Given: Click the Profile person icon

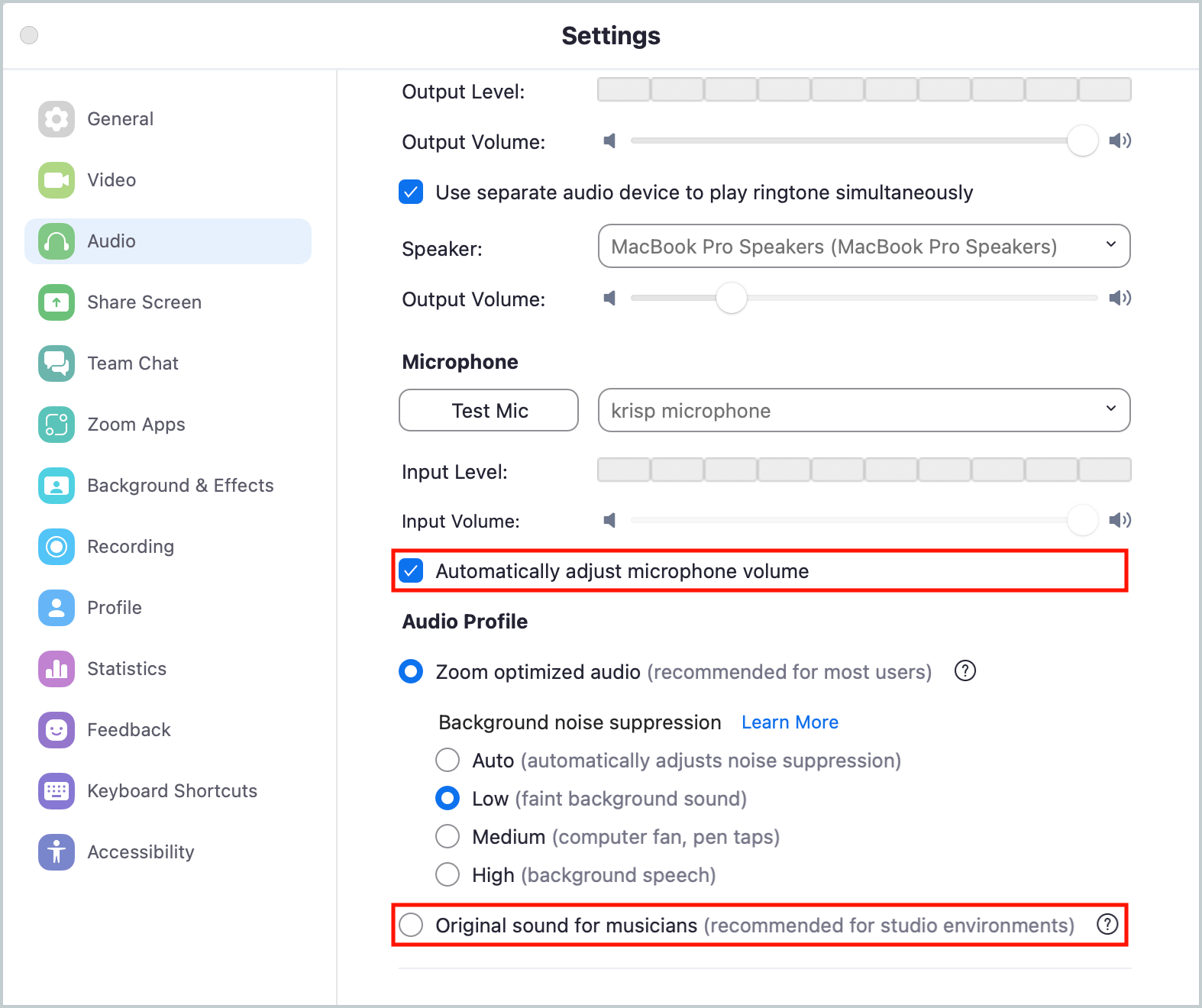Looking at the screenshot, I should point(57,608).
